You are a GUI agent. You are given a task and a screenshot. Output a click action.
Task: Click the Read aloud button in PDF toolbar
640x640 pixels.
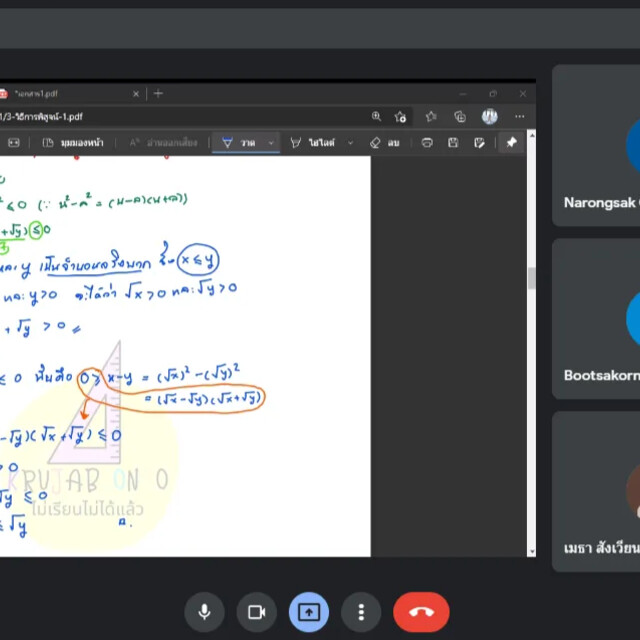(163, 142)
